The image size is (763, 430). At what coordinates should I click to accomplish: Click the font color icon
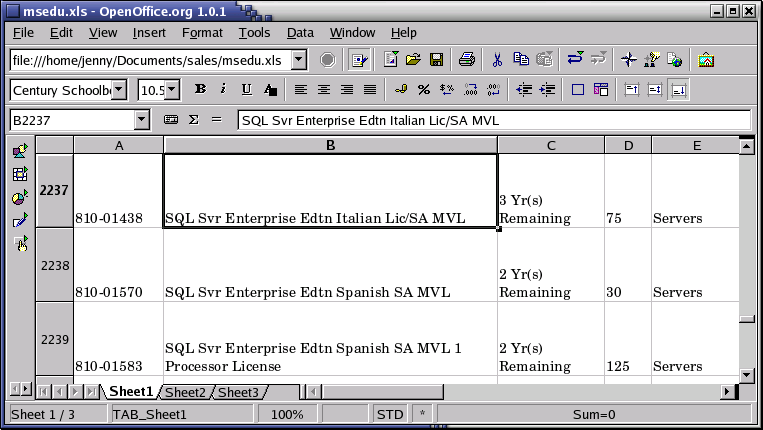602,90
